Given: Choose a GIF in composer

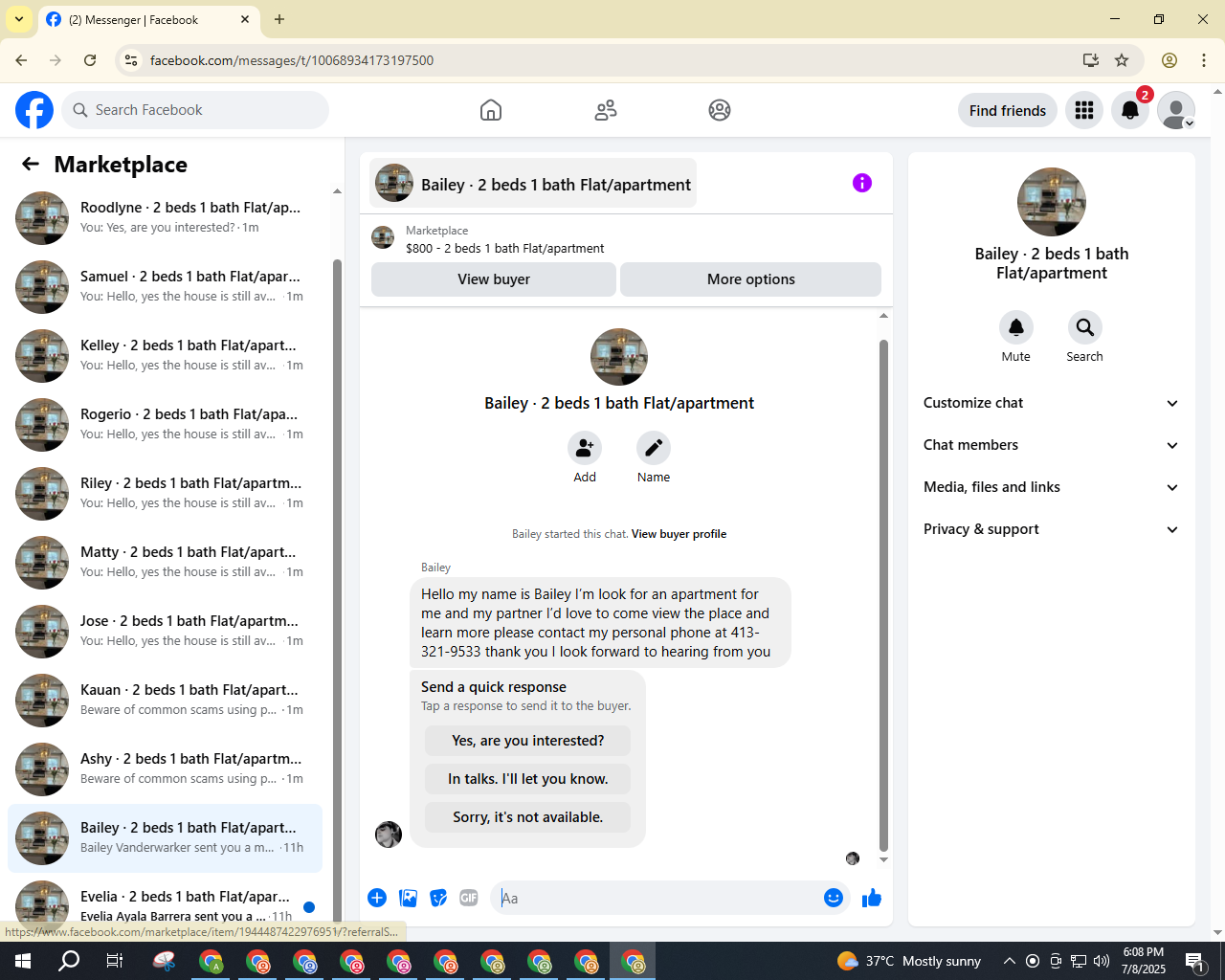Looking at the screenshot, I should [x=469, y=898].
